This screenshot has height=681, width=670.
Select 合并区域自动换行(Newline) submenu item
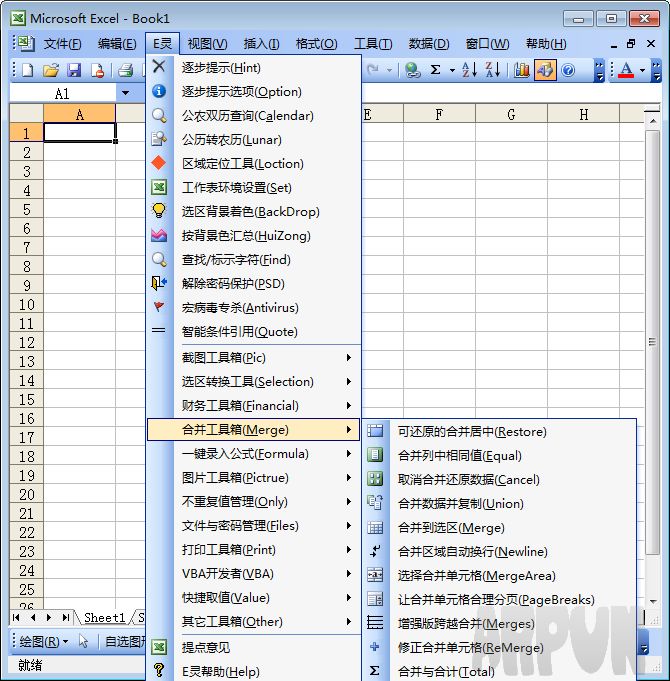(x=499, y=552)
